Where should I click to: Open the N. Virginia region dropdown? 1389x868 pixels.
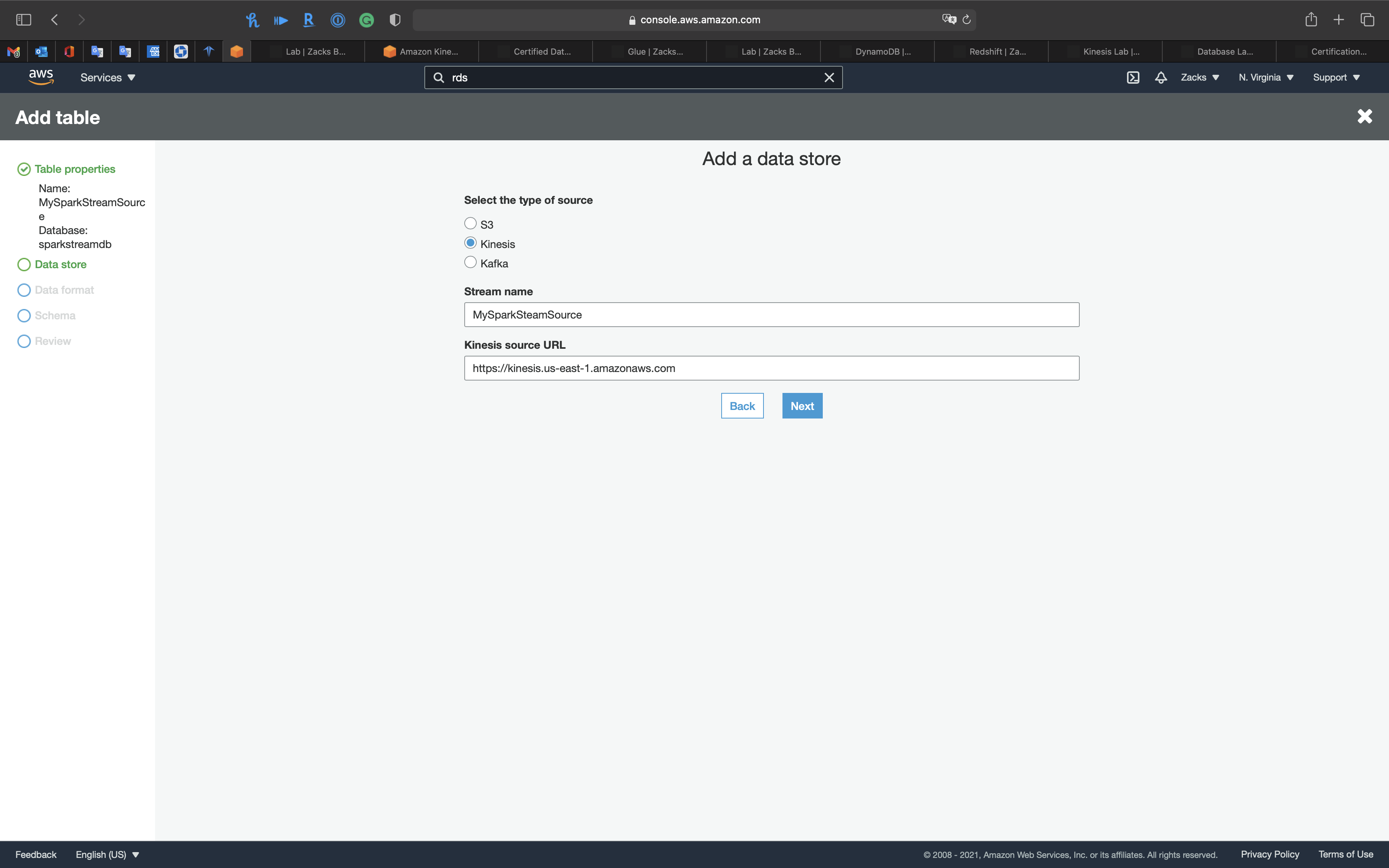[x=1266, y=77]
